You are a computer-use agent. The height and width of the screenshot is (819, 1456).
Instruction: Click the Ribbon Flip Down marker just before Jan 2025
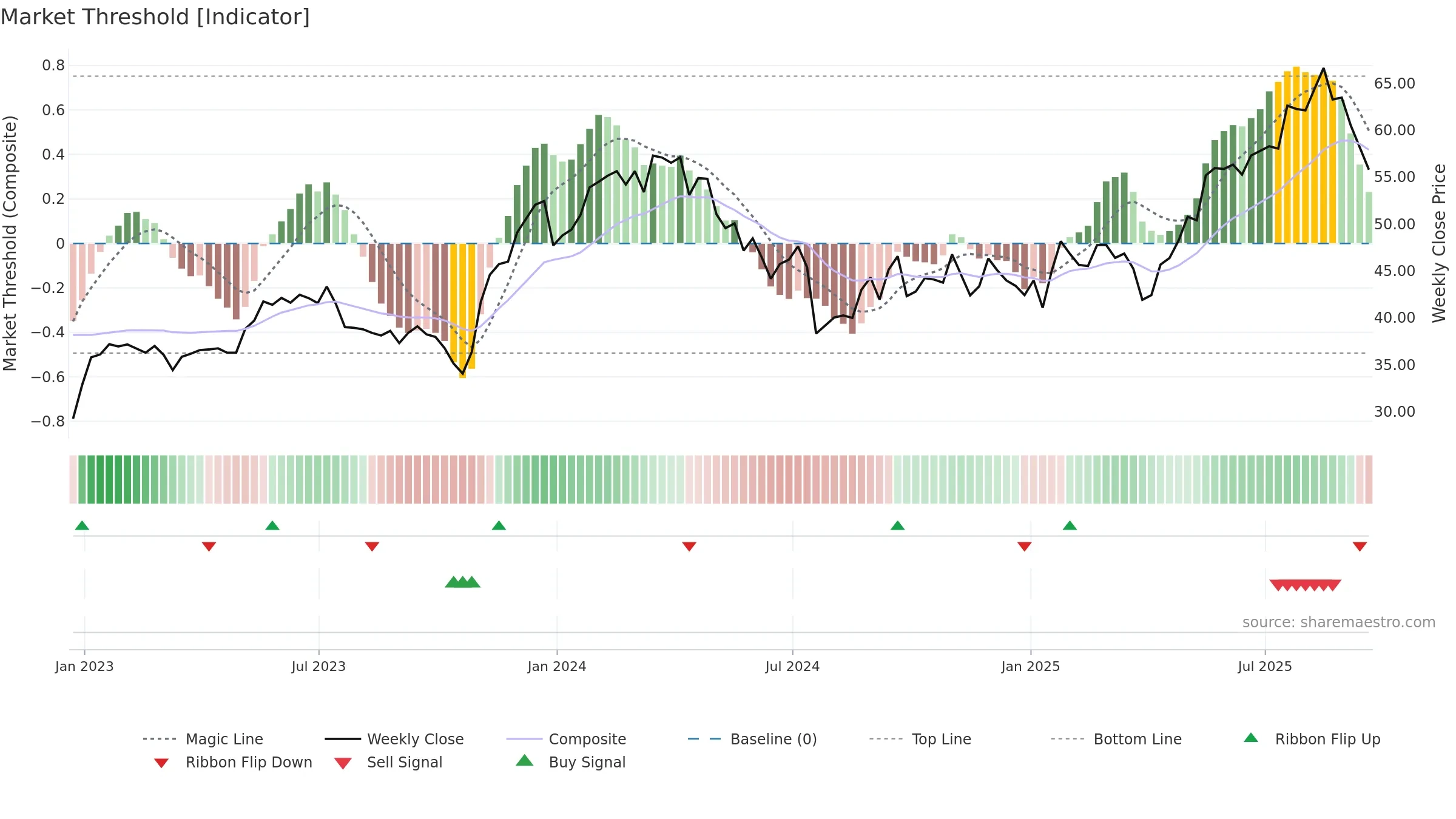click(1025, 547)
